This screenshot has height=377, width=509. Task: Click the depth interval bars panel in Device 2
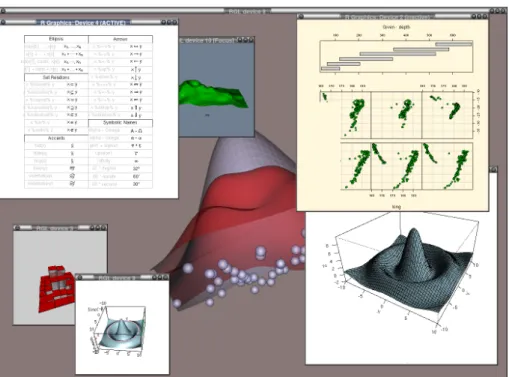[396, 56]
